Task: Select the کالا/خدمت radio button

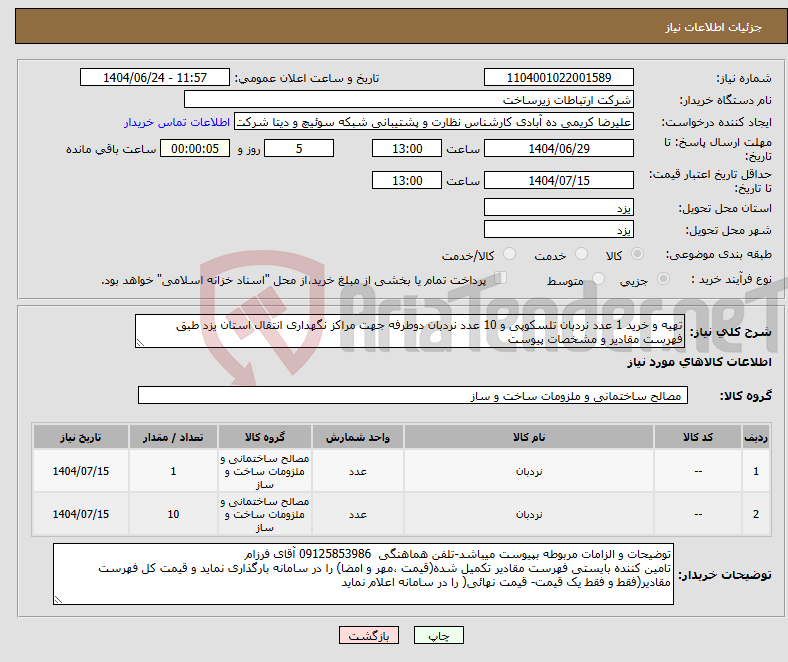Action: coord(509,254)
